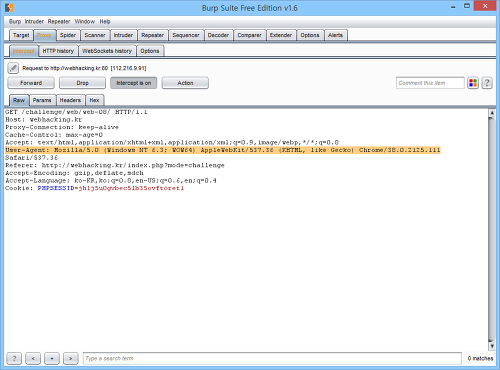Switch to the Alerts tab
The width and height of the screenshot is (500, 370).
[335, 35]
